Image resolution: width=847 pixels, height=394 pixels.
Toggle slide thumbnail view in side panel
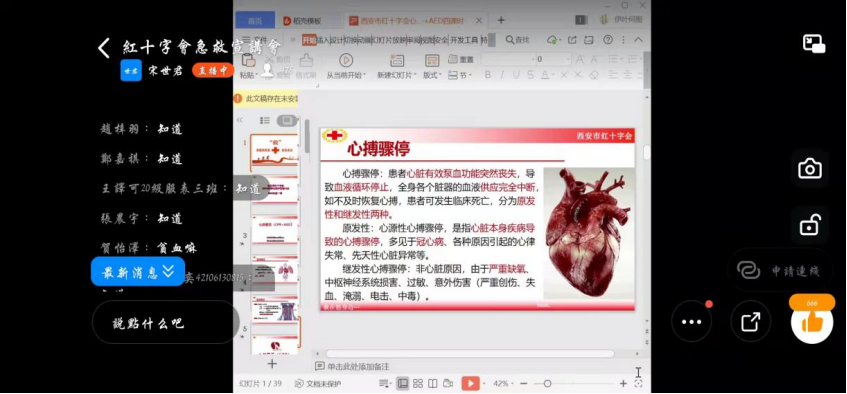tap(287, 120)
